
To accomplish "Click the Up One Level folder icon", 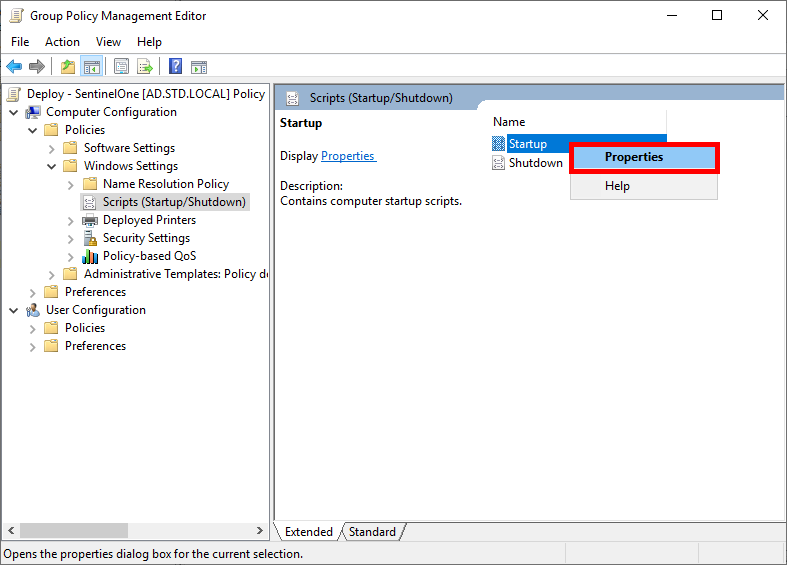I will coord(67,67).
